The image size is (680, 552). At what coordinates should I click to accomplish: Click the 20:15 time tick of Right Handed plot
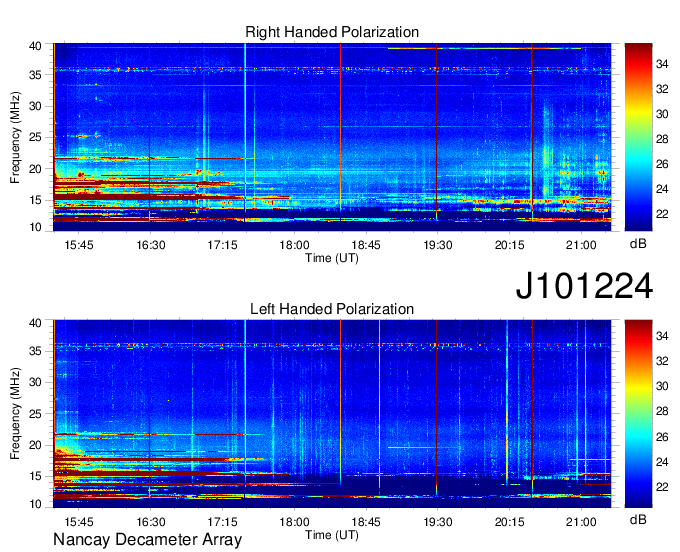510,245
